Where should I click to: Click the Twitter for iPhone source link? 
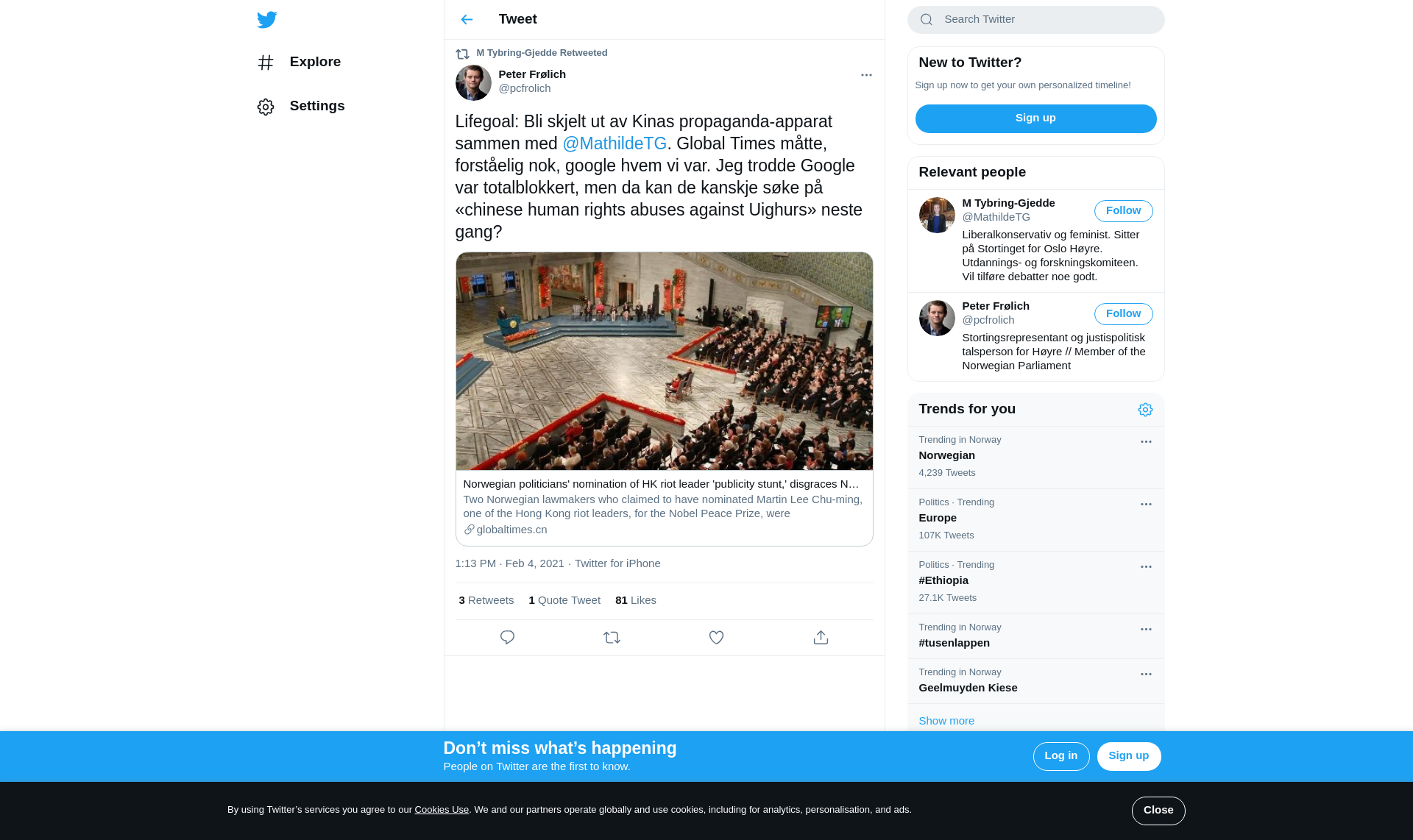[617, 563]
